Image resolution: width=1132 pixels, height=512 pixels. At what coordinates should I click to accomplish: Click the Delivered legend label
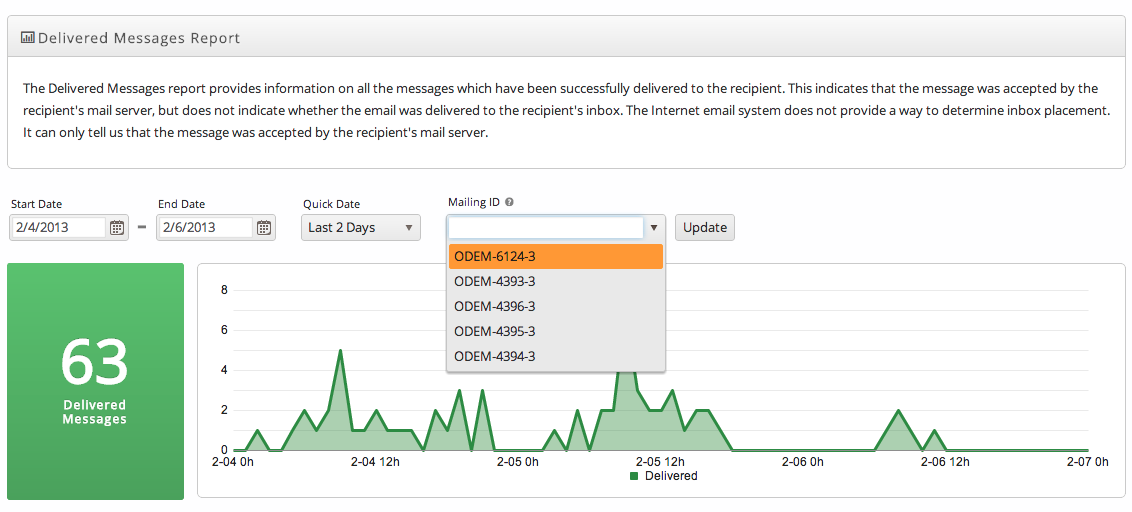[x=671, y=476]
